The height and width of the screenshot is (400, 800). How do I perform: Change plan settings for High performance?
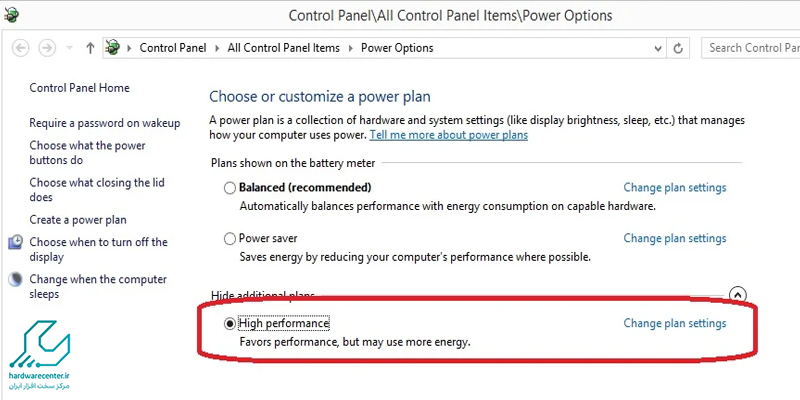(x=674, y=324)
